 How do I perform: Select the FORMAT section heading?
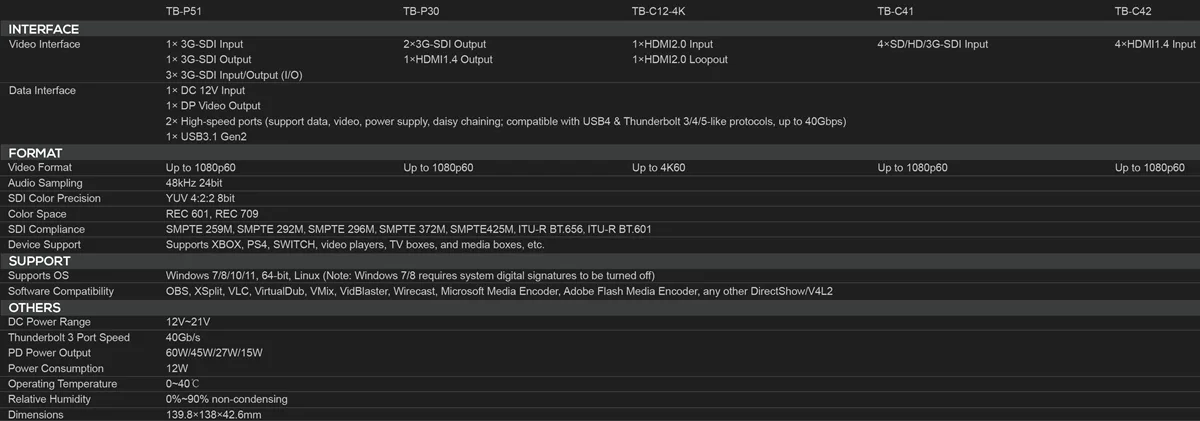click(x=35, y=153)
